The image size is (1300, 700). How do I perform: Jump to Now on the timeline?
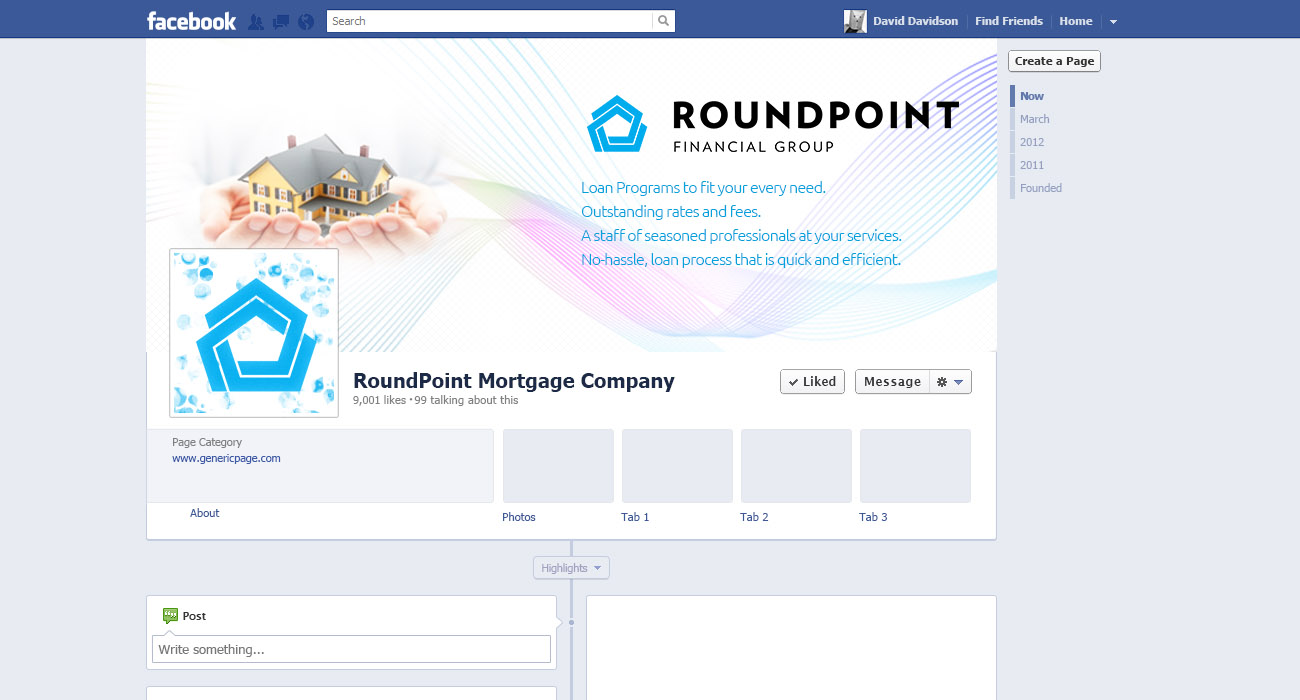point(1031,96)
